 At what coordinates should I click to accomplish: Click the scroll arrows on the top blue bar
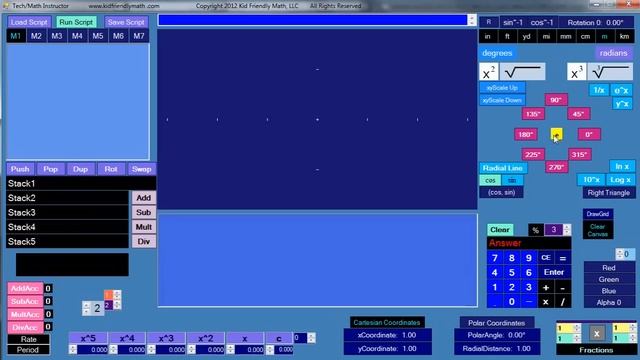pos(472,20)
